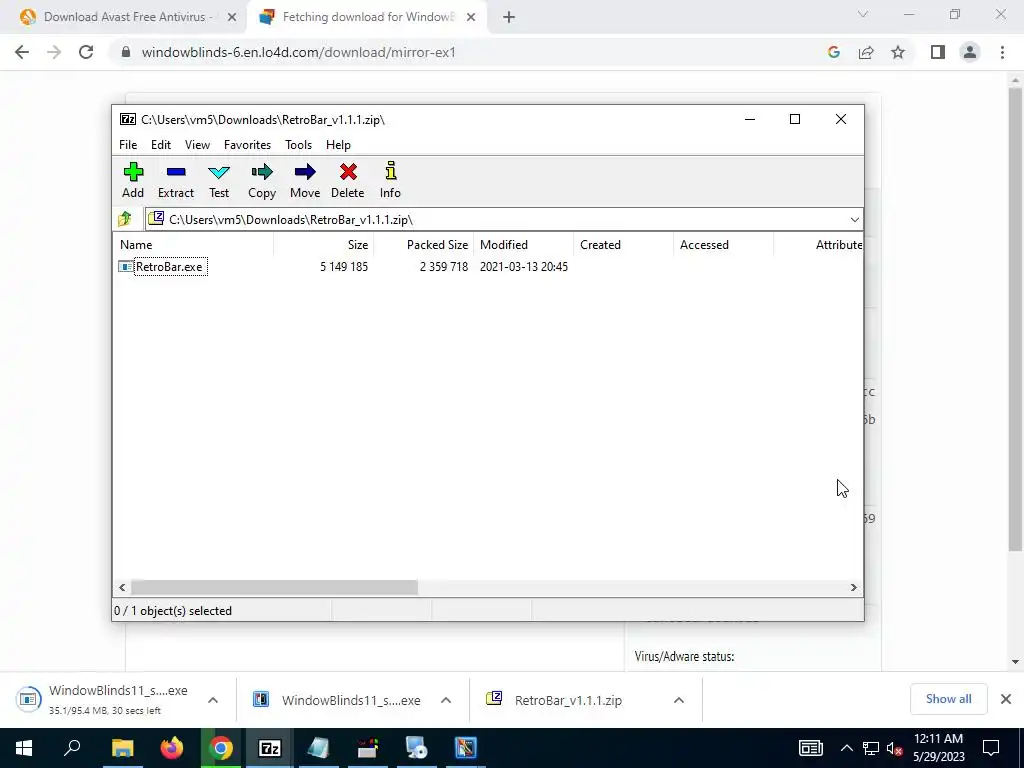Image resolution: width=1024 pixels, height=768 pixels.
Task: Open Windows Start menu
Action: click(24, 748)
